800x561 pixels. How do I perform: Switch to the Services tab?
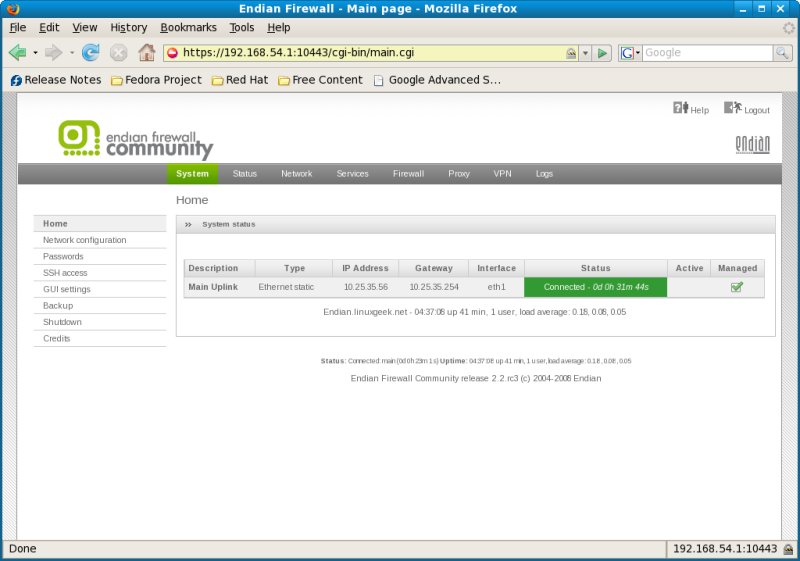[353, 174]
